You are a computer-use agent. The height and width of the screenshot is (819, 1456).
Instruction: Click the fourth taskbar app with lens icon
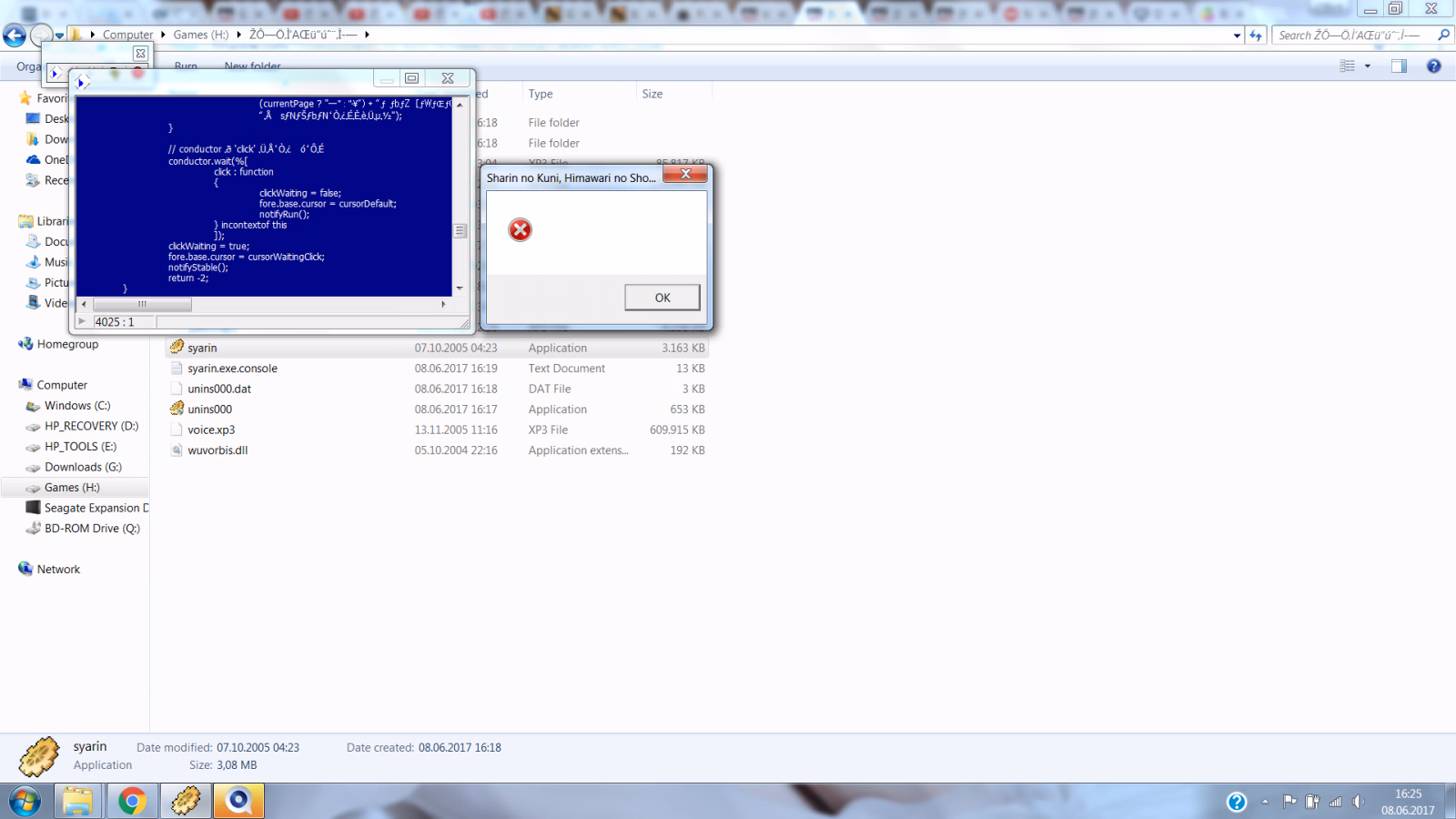tap(238, 802)
